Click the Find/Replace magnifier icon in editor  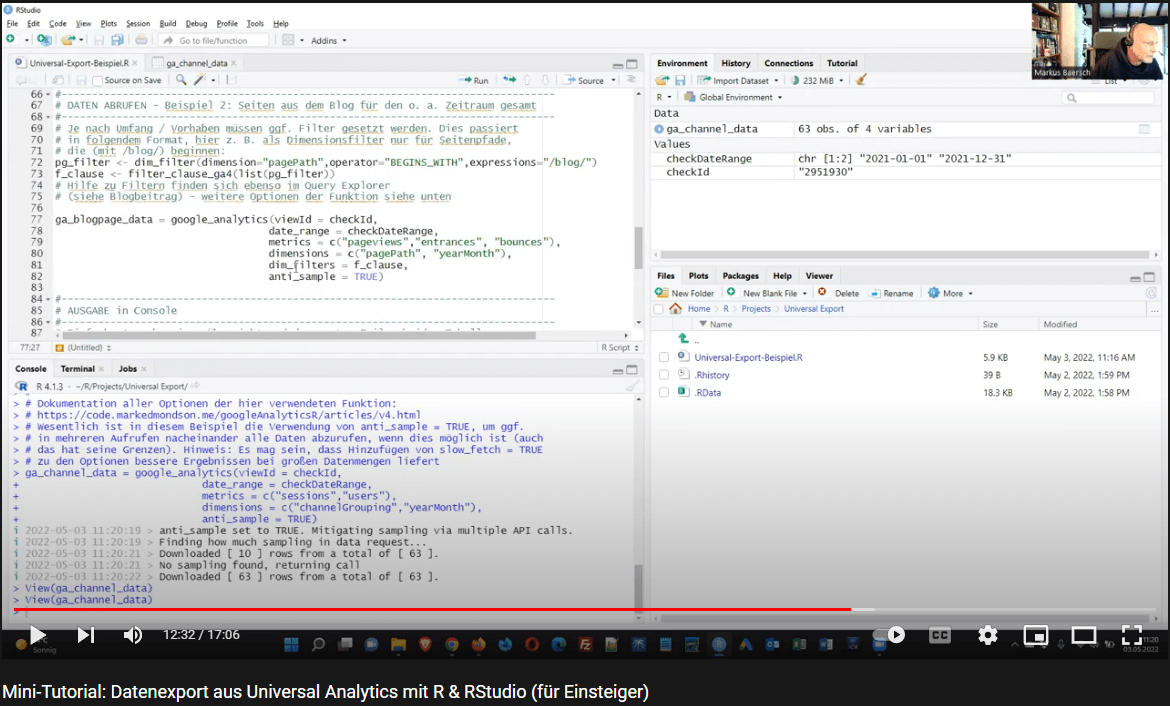tap(181, 80)
